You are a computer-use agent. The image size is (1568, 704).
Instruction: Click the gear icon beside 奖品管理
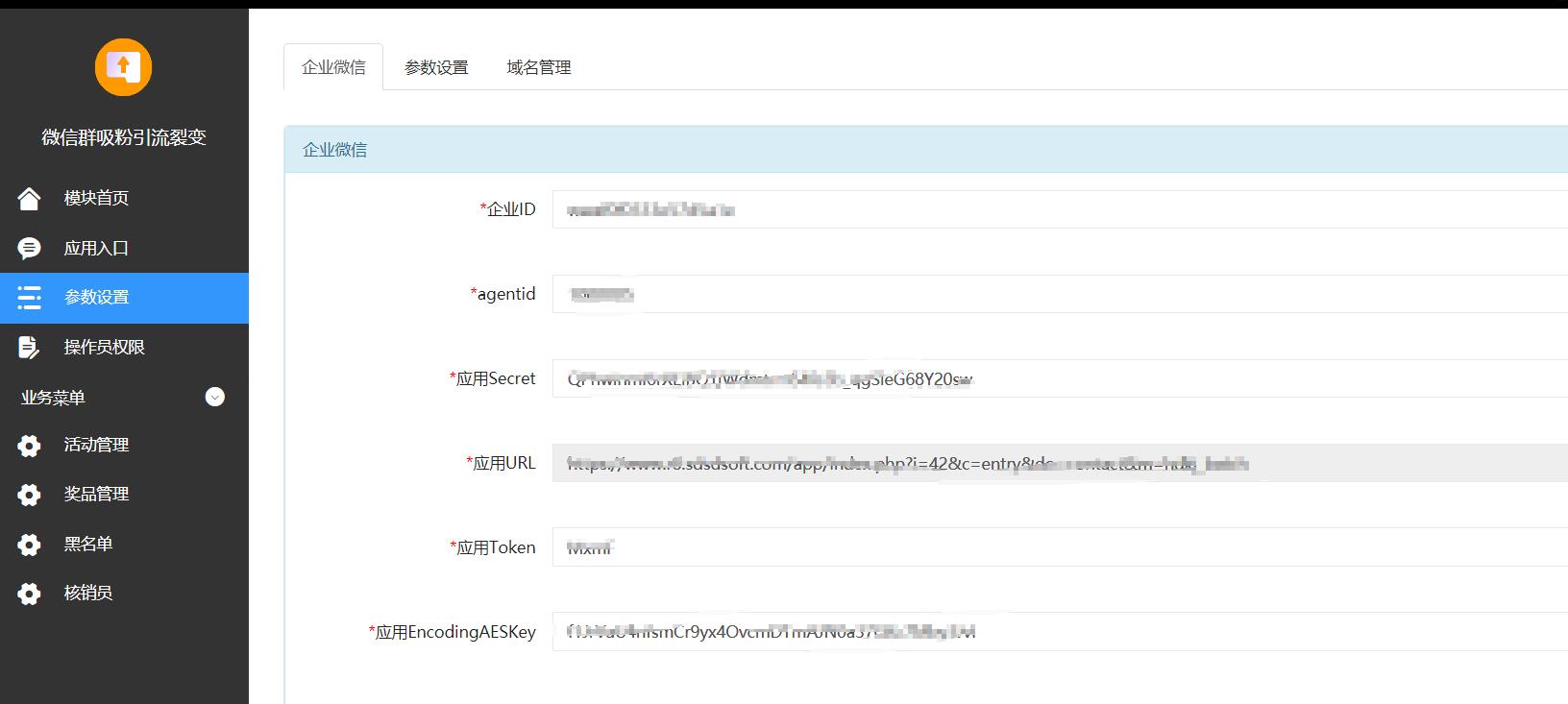pyautogui.click(x=29, y=495)
